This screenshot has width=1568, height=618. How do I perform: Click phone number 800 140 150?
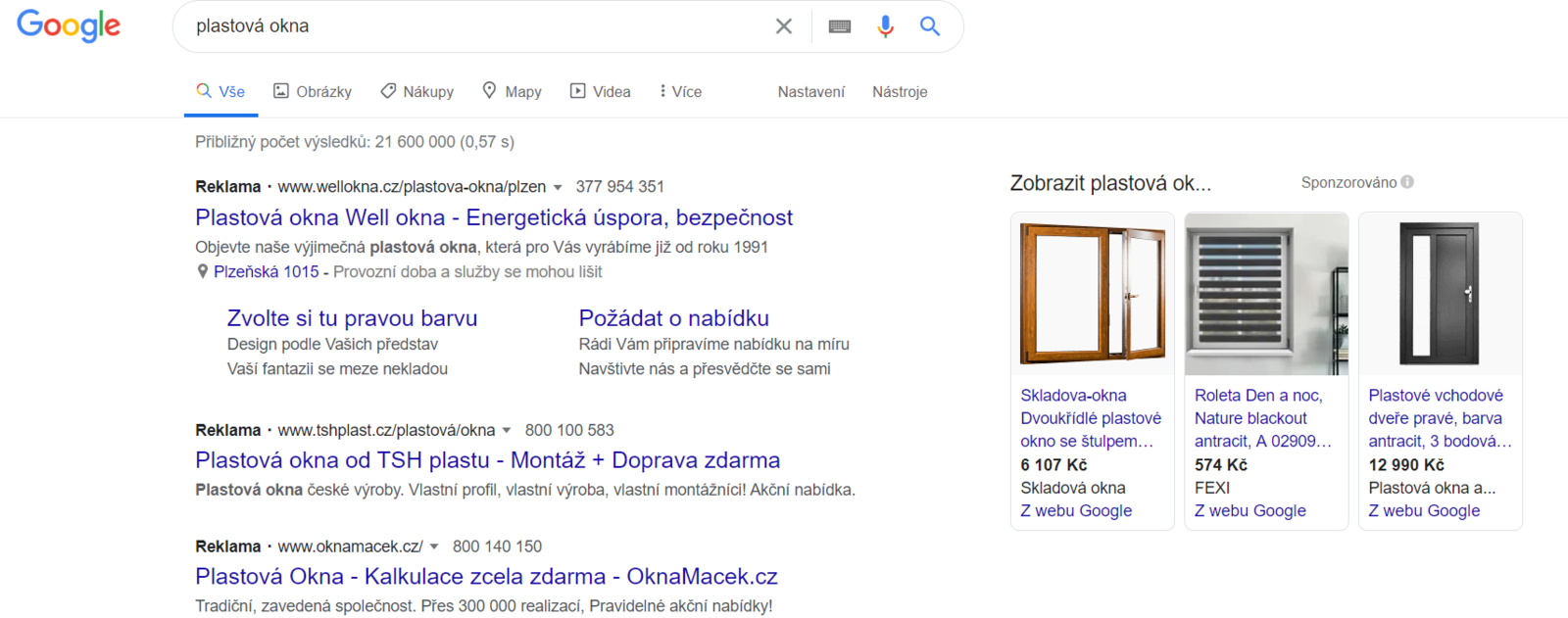coord(497,547)
